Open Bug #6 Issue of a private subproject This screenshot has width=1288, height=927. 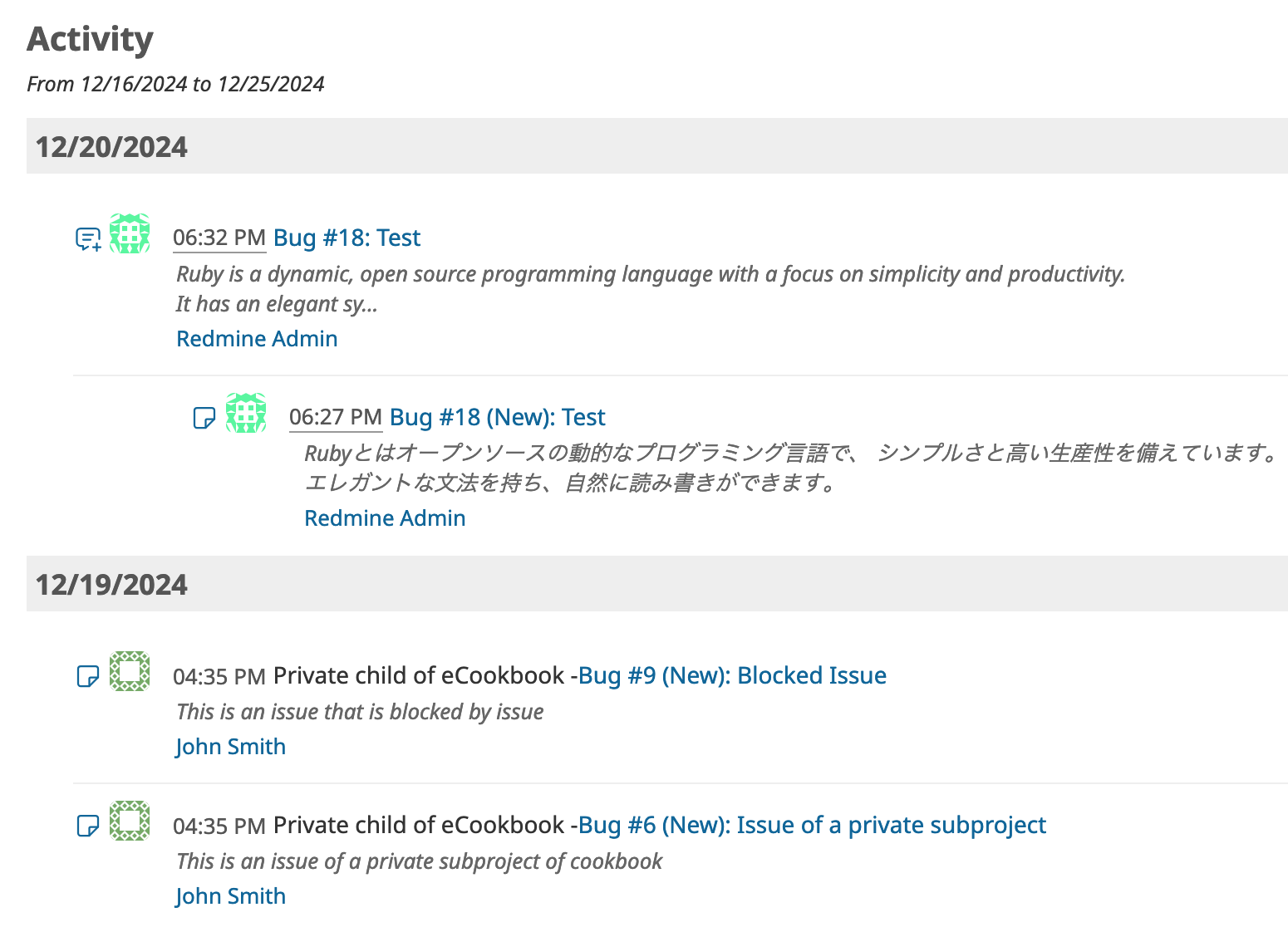(x=812, y=825)
